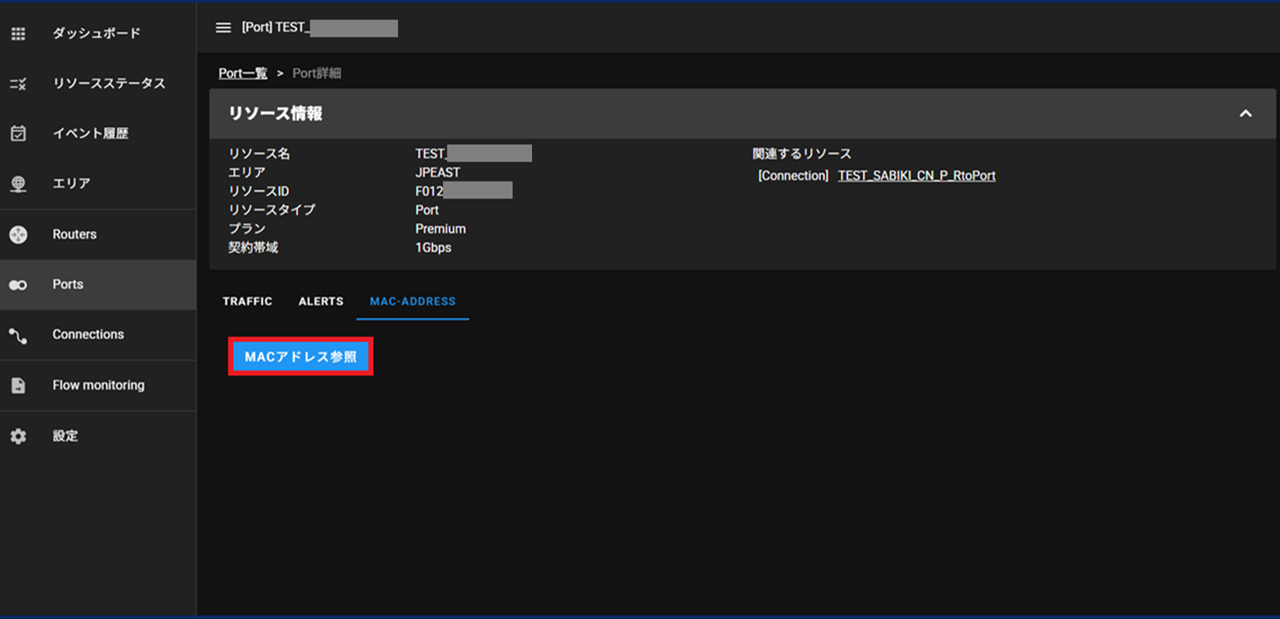The image size is (1280, 619).
Task: Click the Flow monitoring document icon
Action: [x=18, y=386]
